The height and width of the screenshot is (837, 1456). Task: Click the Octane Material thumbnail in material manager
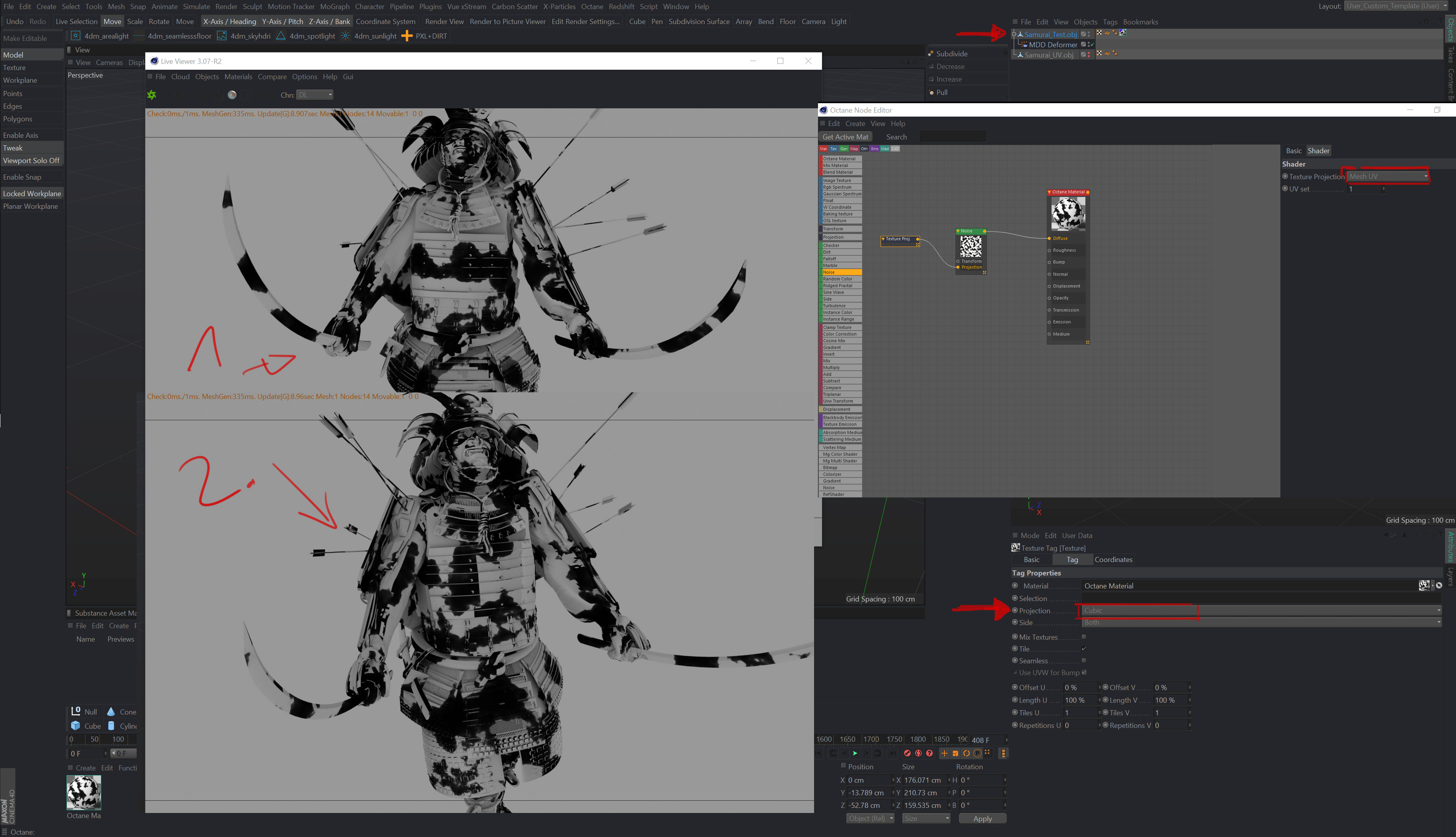(x=84, y=792)
